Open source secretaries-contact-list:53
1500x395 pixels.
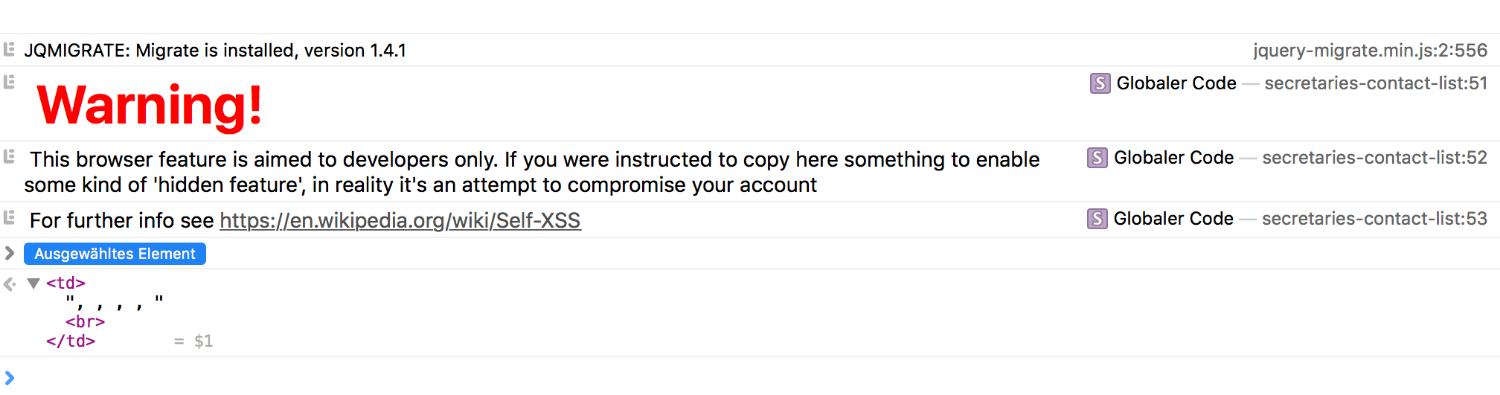1375,219
